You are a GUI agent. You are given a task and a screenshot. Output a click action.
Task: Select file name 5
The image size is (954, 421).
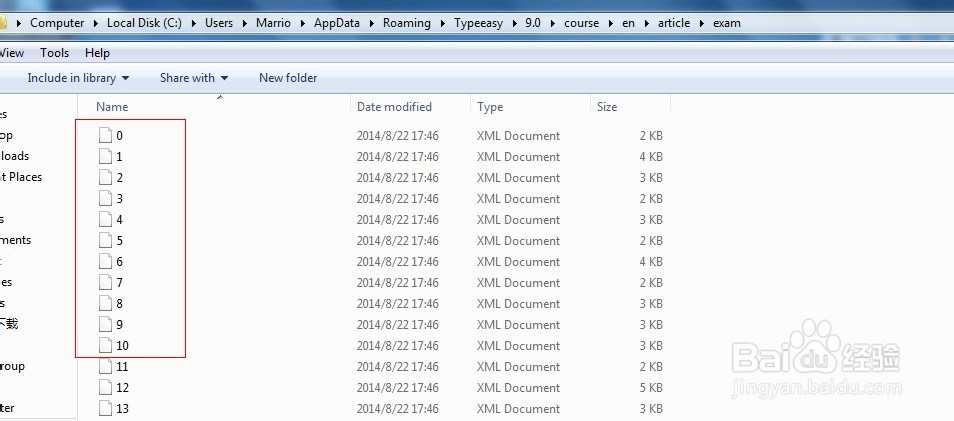pos(119,241)
